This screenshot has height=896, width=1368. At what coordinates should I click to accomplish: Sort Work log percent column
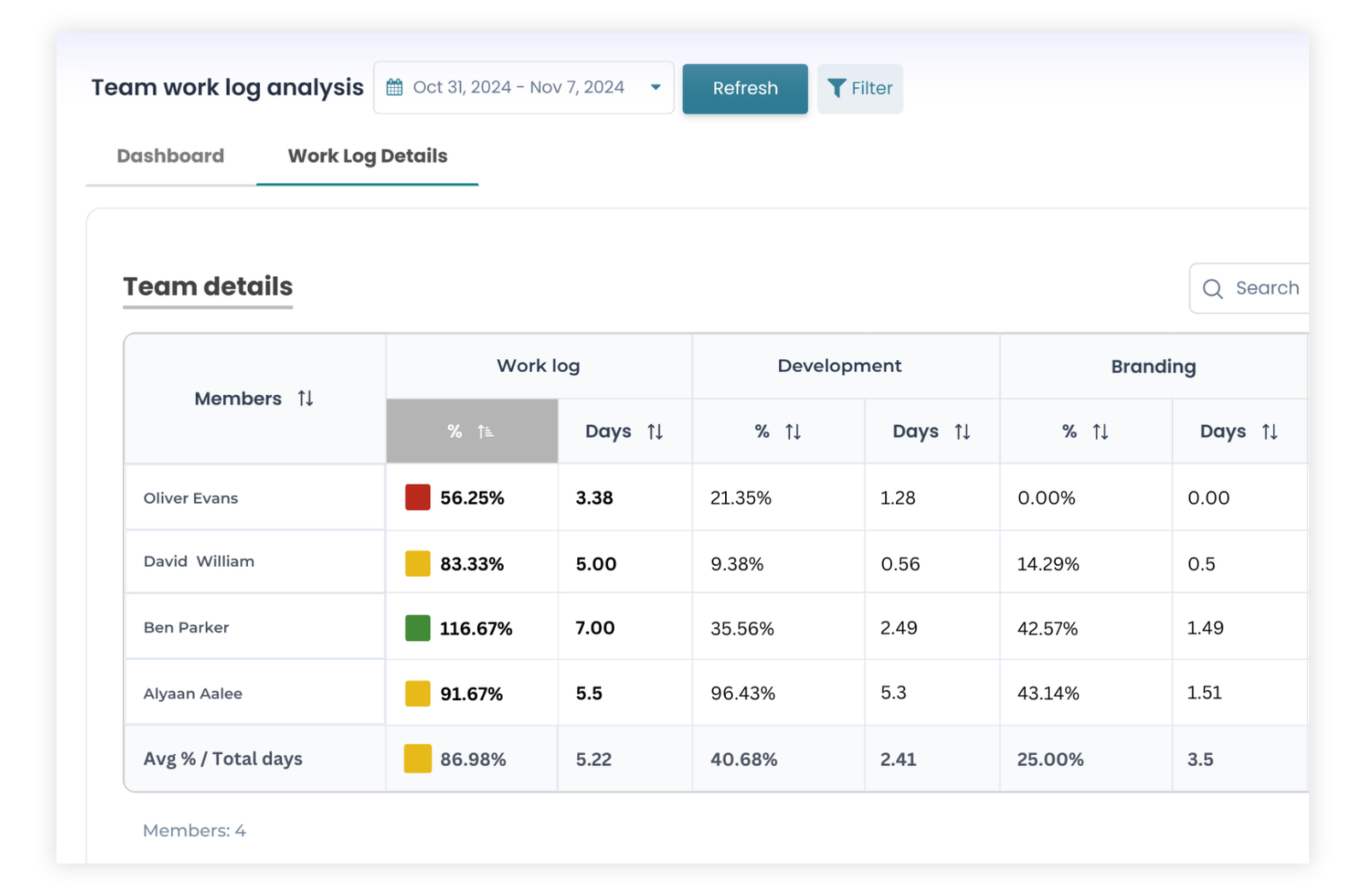click(485, 432)
